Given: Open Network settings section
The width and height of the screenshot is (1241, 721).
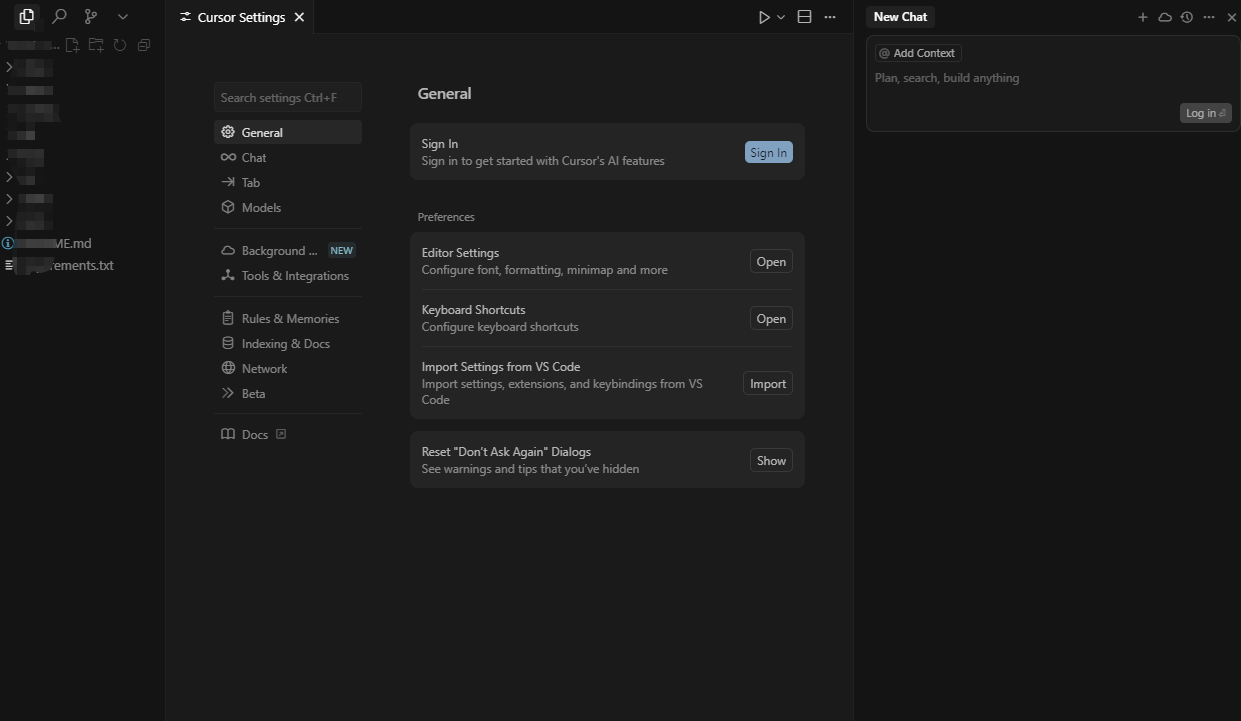Looking at the screenshot, I should [x=288, y=368].
